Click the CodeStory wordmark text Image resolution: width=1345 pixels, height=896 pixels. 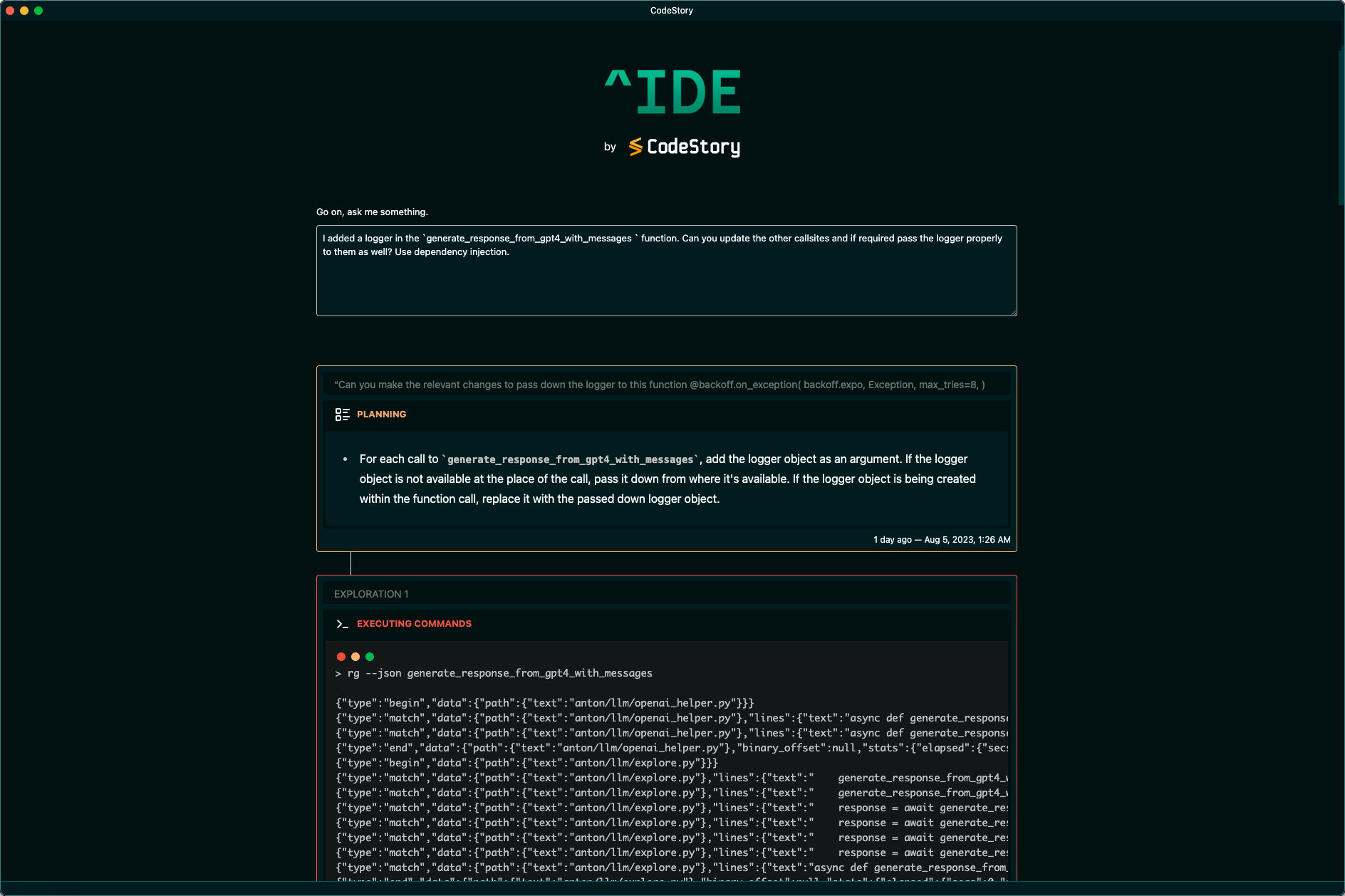pyautogui.click(x=693, y=147)
